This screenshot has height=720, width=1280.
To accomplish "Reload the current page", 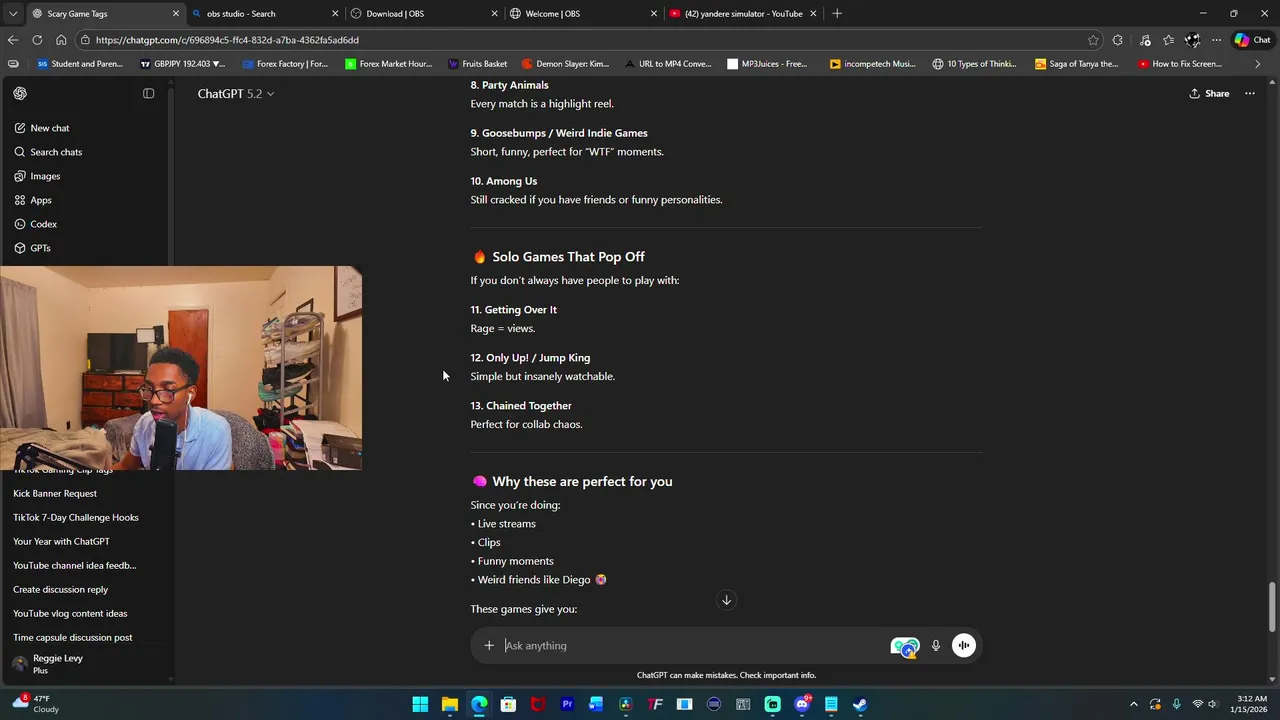I will click(37, 40).
